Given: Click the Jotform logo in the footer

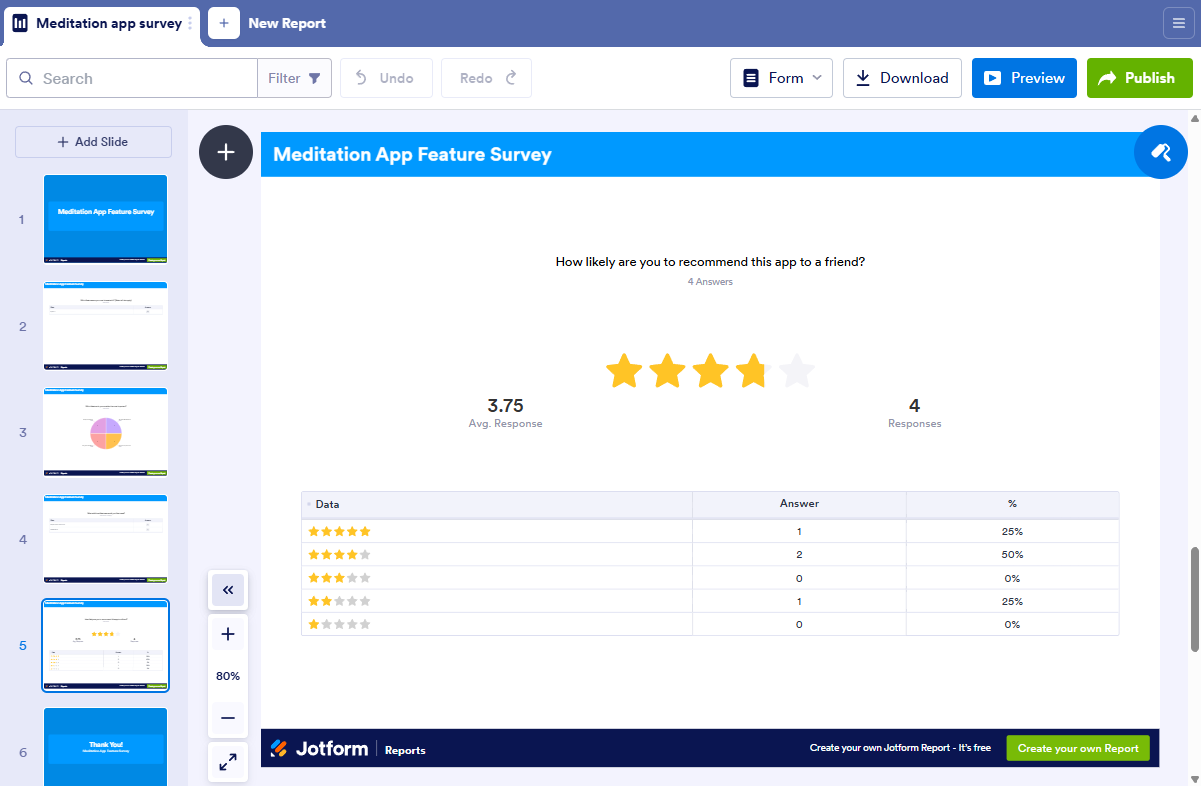Looking at the screenshot, I should point(318,749).
